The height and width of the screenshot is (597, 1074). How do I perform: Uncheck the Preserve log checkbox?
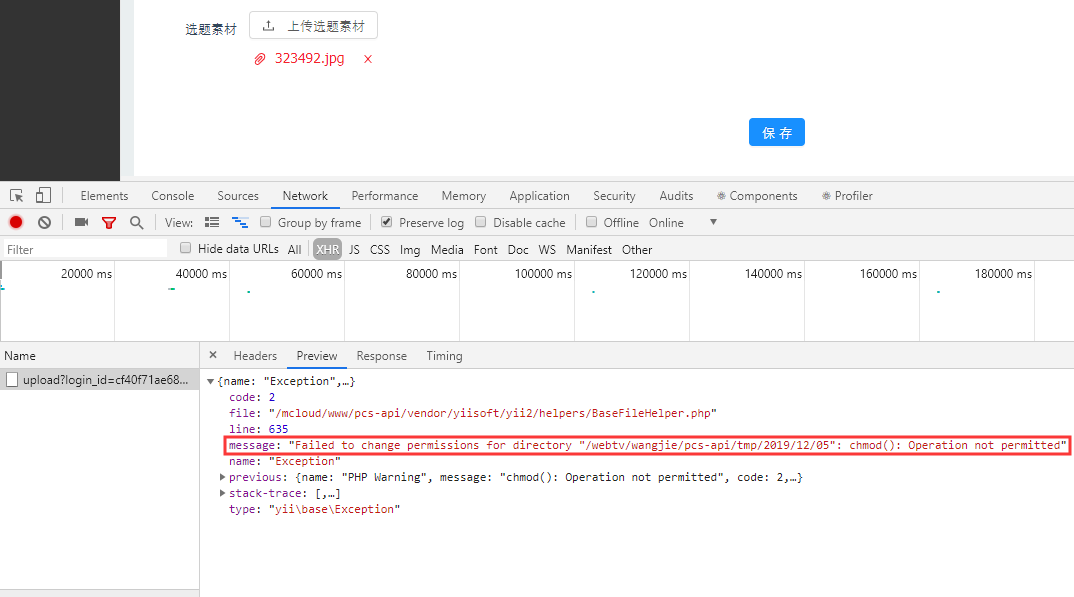[x=387, y=222]
